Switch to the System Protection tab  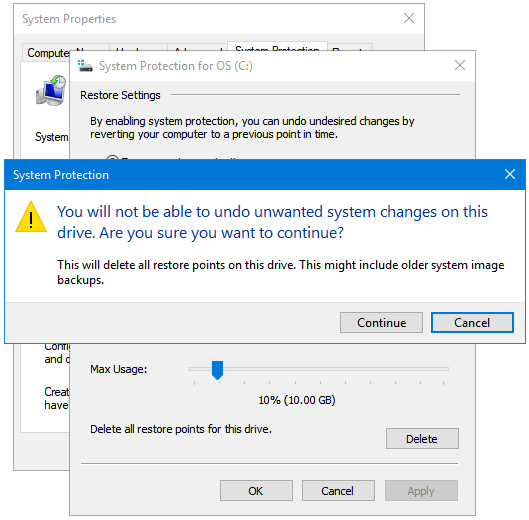point(277,47)
